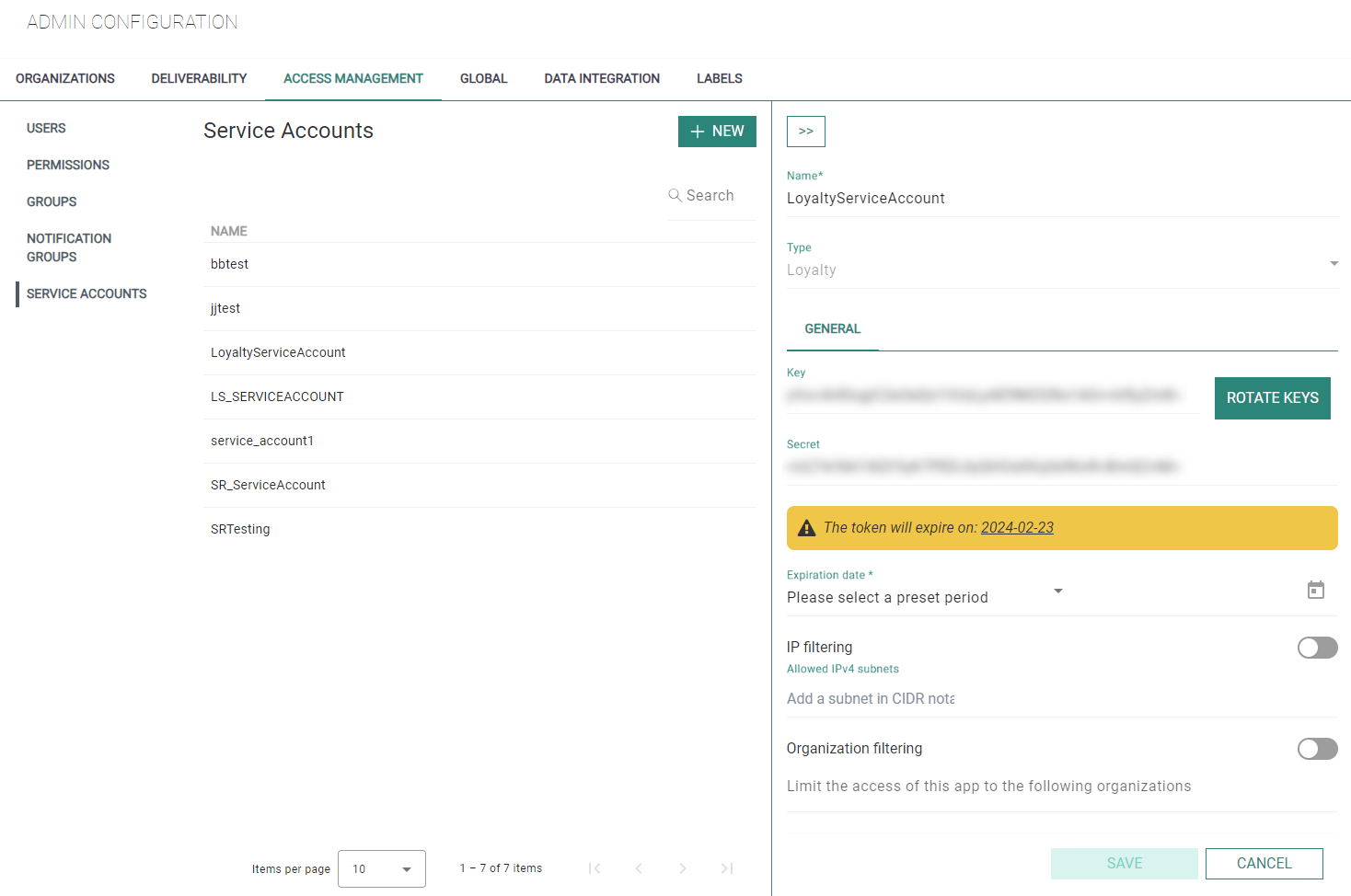The image size is (1351, 896).
Task: Open the Data Integration tab
Action: [x=602, y=79]
